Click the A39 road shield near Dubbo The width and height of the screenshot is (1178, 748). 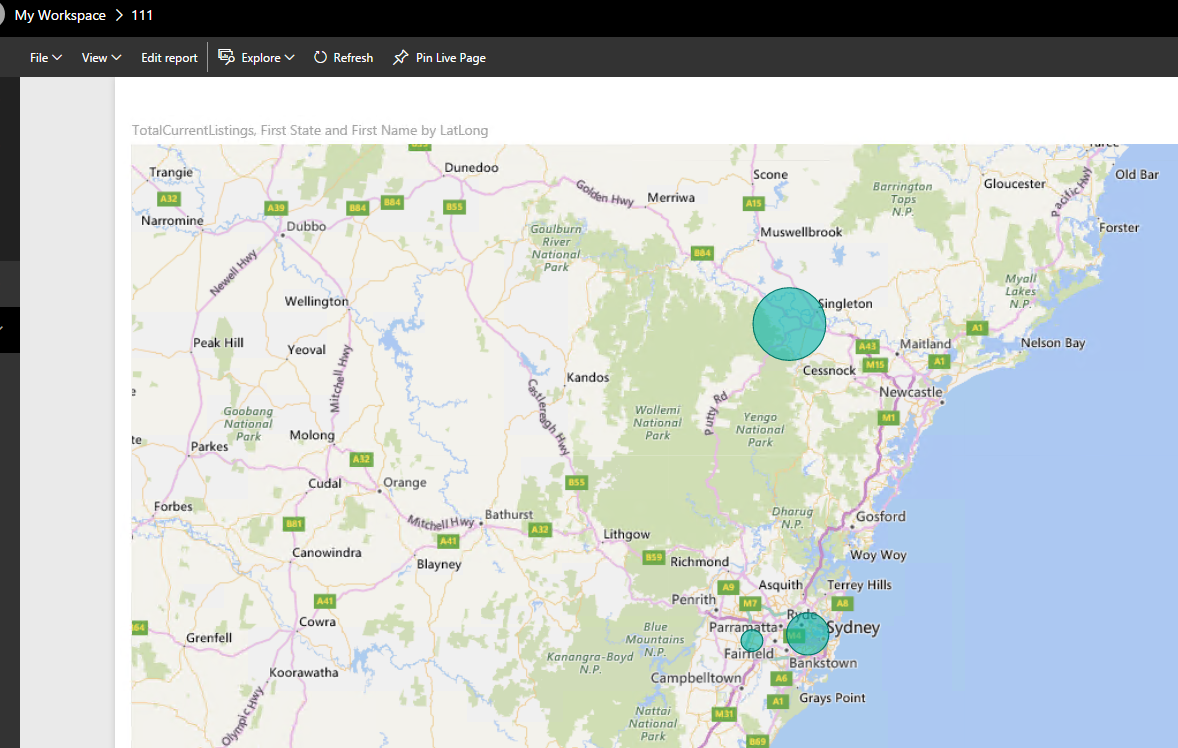[x=276, y=207]
